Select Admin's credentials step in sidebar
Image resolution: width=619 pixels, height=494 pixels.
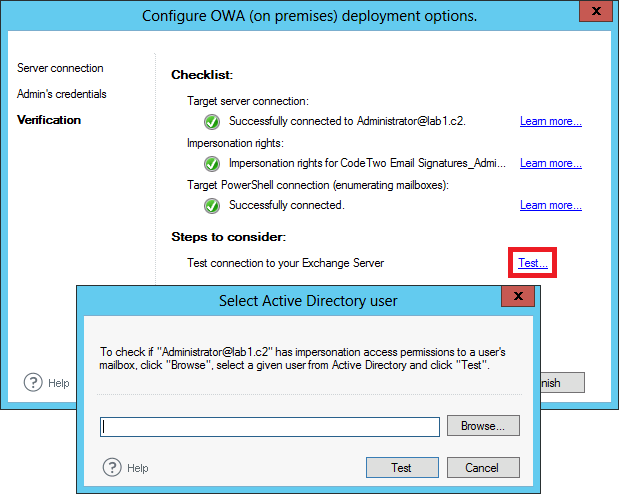[62, 94]
